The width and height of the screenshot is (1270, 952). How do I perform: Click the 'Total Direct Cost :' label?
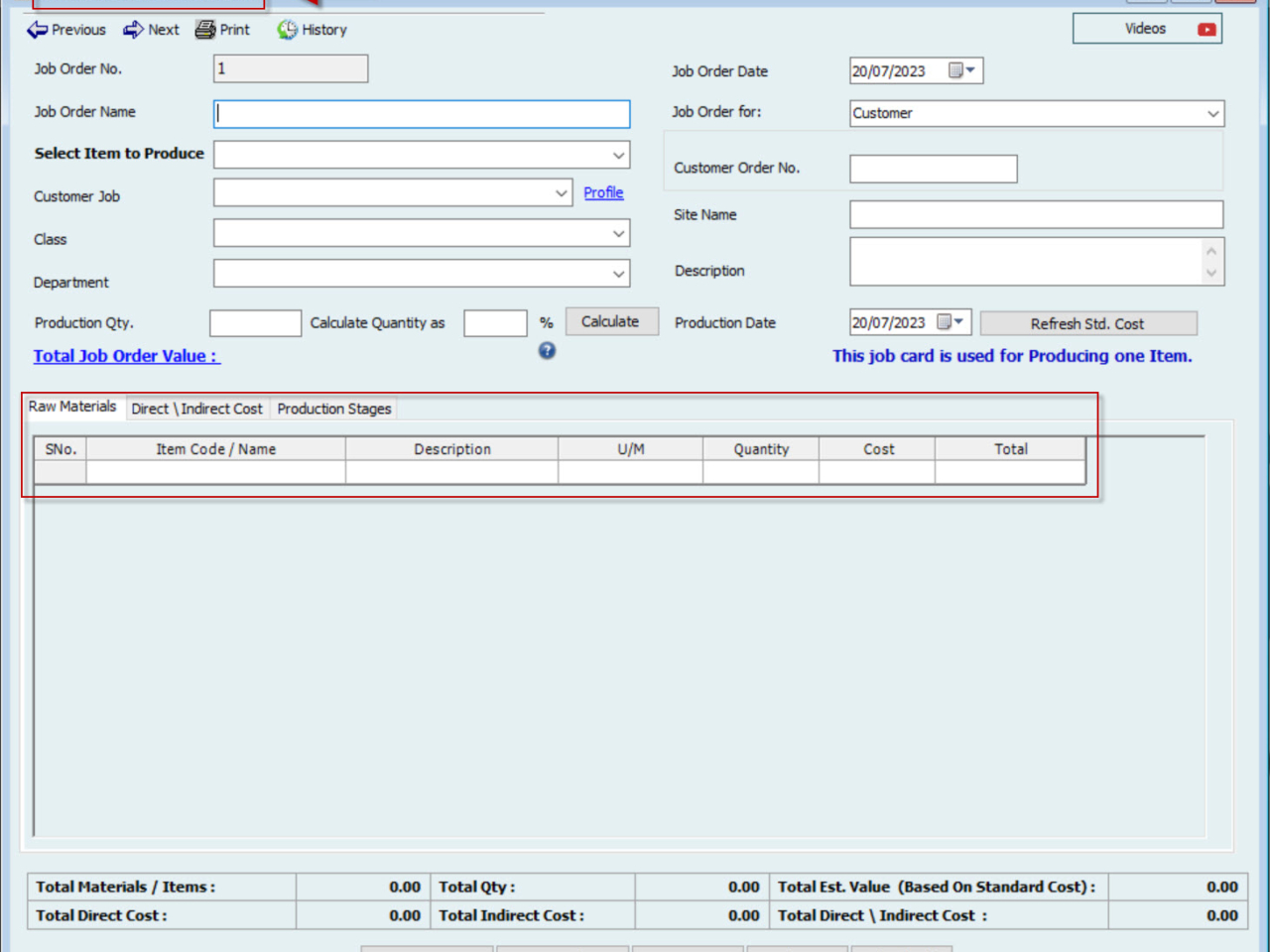[102, 916]
